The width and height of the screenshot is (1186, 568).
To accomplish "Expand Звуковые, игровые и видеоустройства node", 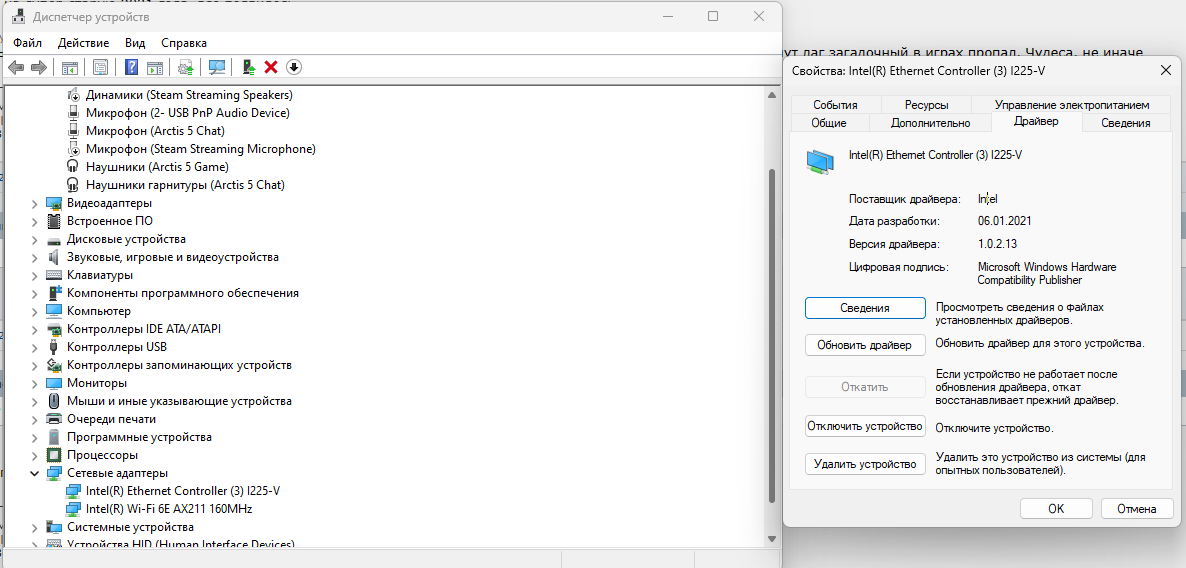I will [x=35, y=257].
